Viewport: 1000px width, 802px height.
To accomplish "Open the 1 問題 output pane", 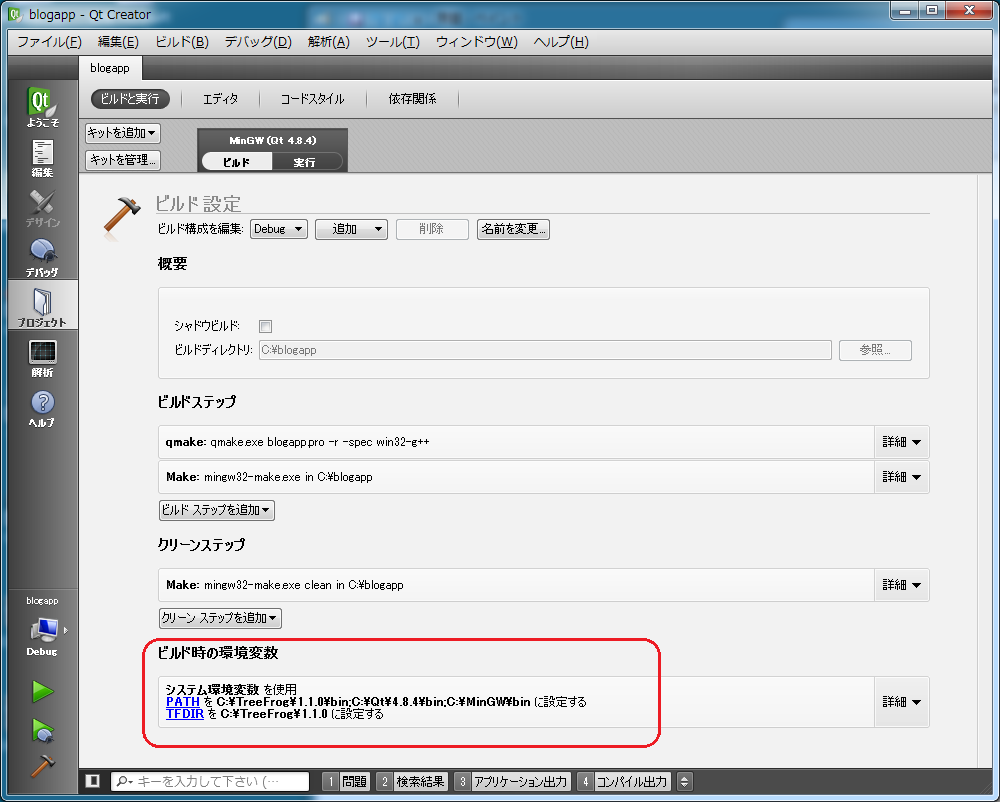I will pyautogui.click(x=346, y=781).
